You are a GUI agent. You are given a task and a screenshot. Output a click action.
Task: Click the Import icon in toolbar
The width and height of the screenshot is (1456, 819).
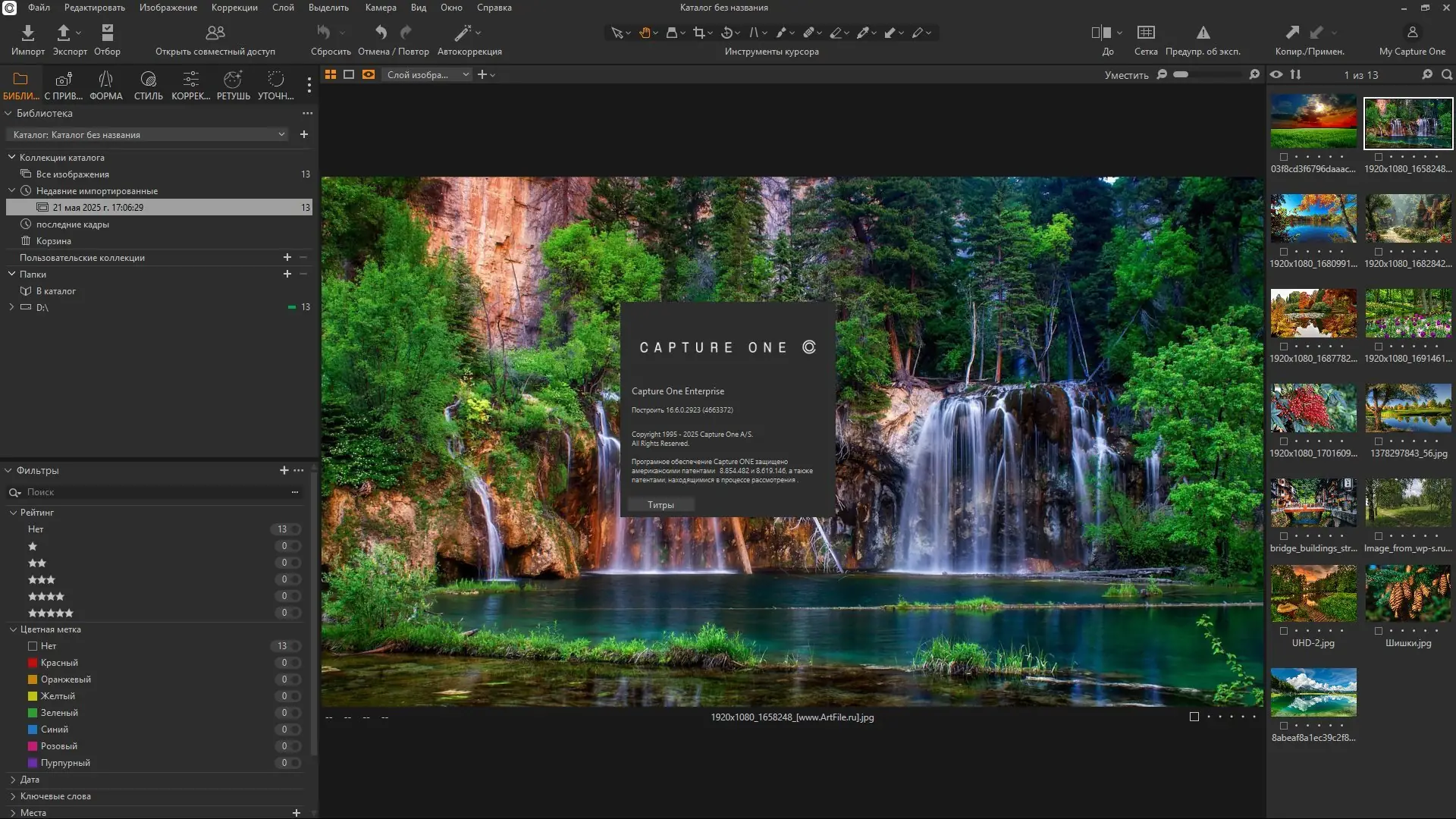28,33
